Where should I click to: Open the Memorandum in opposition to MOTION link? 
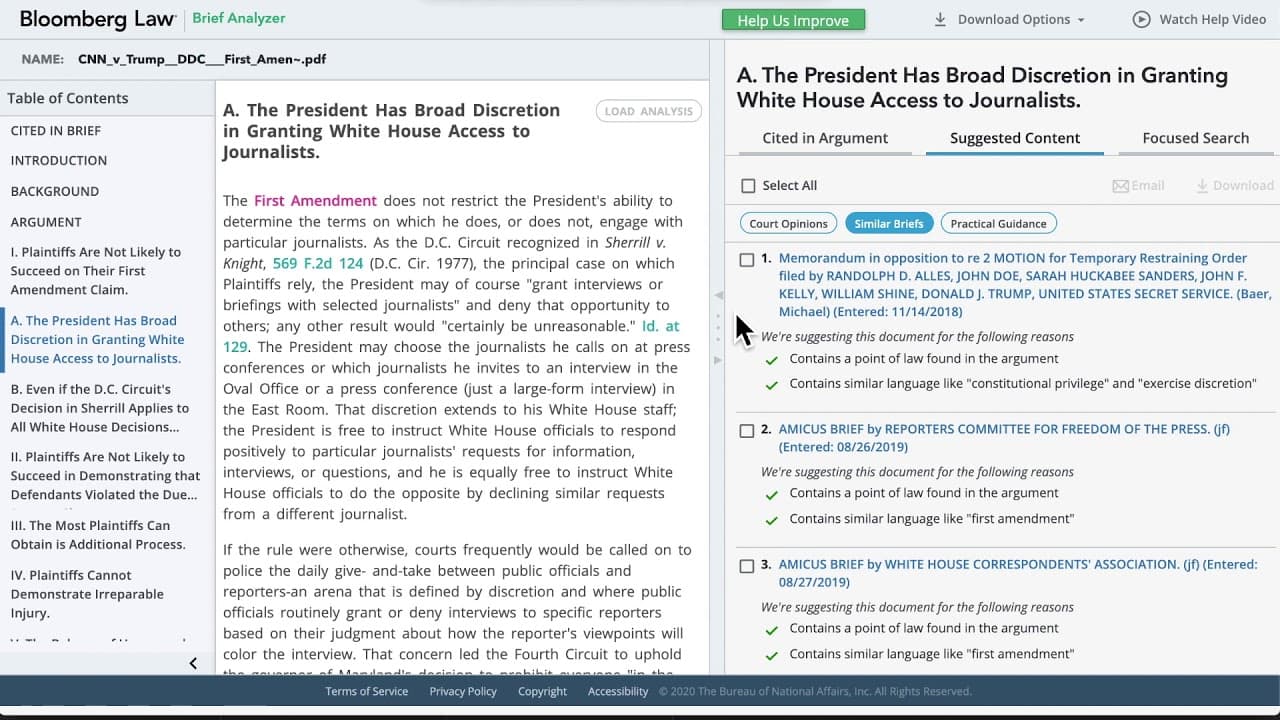pos(1024,285)
